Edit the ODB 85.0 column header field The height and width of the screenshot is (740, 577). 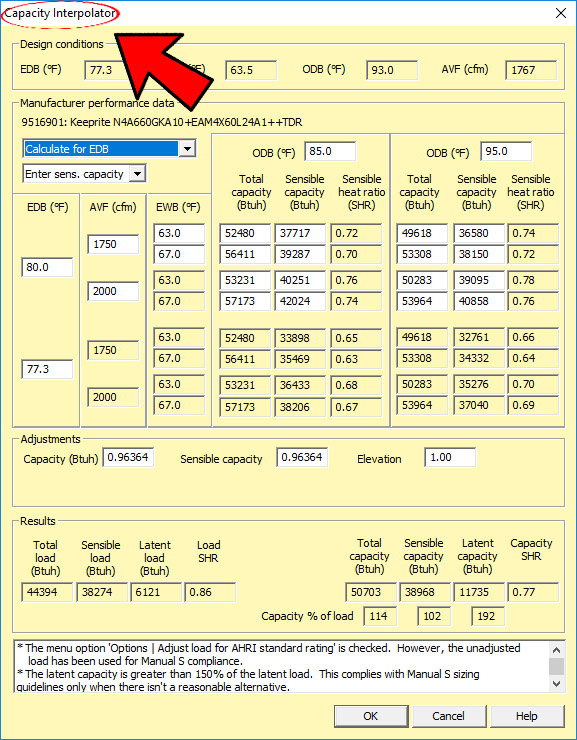(330, 152)
